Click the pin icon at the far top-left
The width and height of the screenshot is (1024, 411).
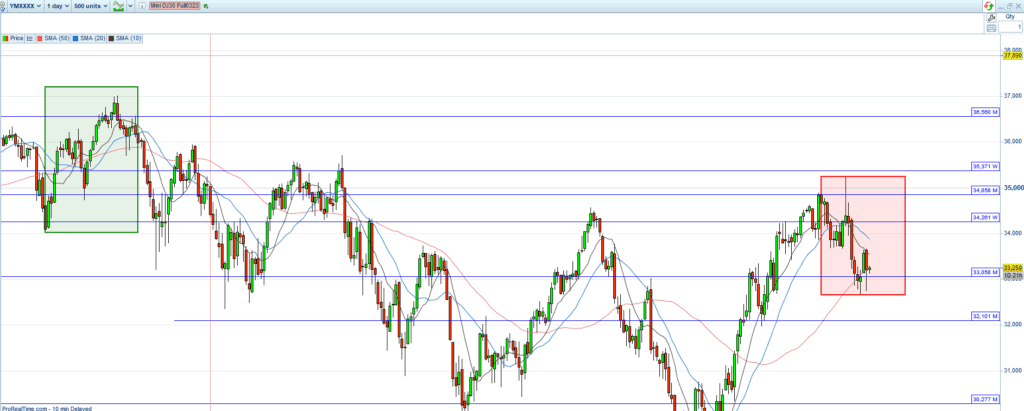coord(4,6)
